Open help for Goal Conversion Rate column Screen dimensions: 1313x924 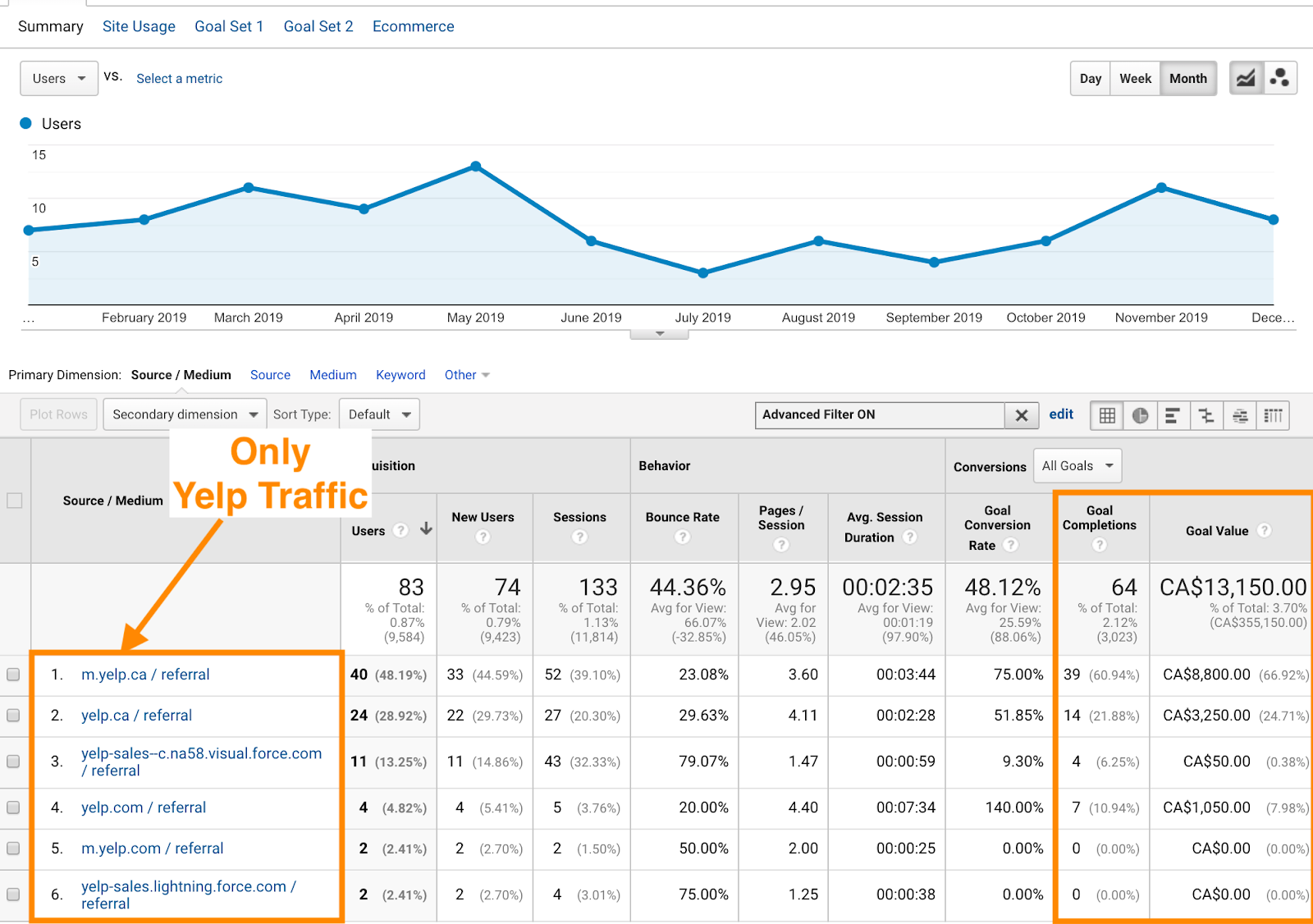click(1011, 544)
